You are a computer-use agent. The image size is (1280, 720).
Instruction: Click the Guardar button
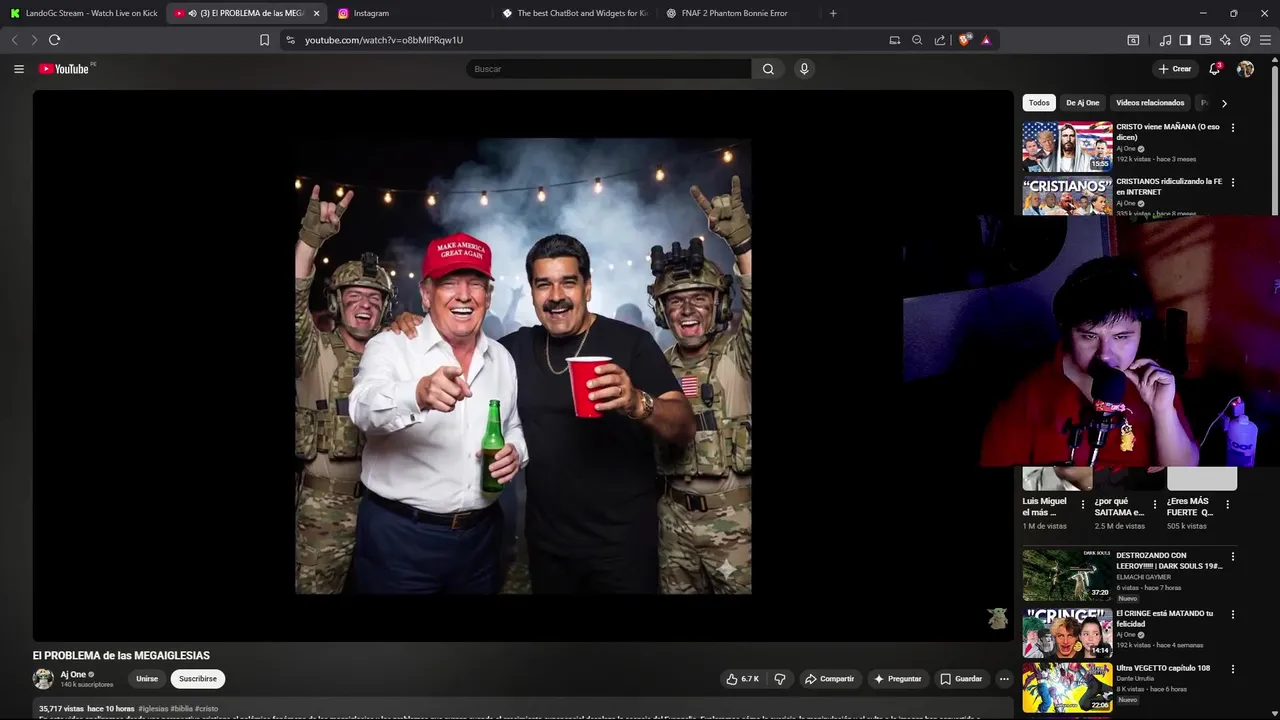click(961, 679)
